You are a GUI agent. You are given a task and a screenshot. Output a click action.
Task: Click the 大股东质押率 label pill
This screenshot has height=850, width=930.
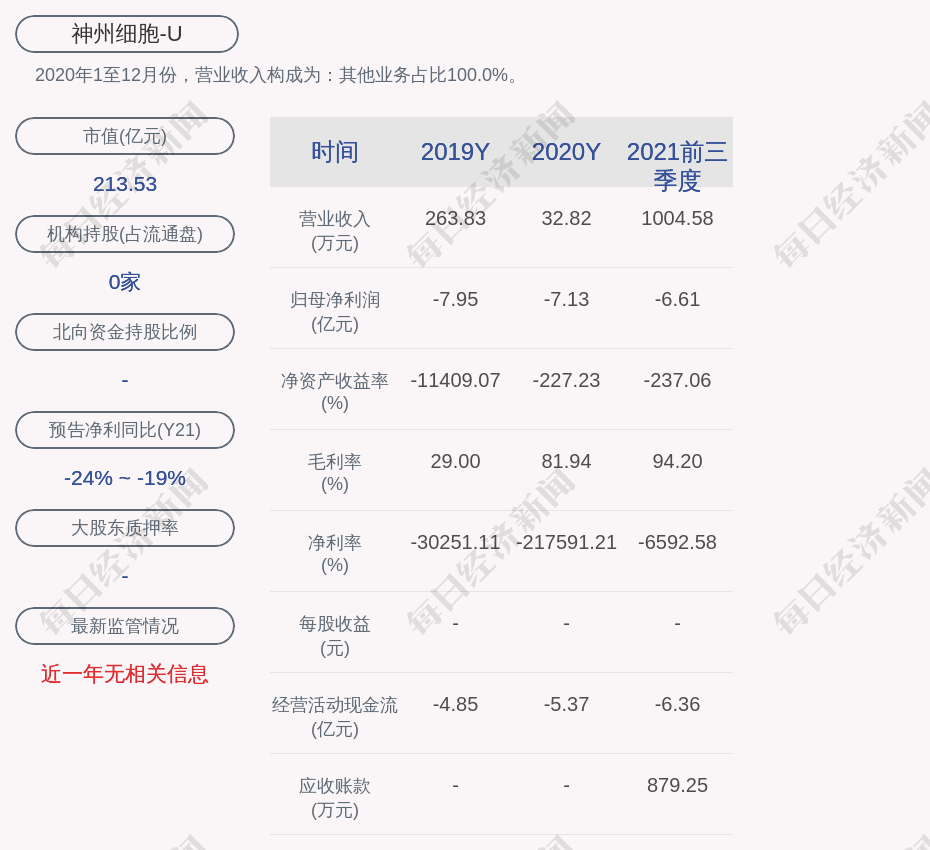[x=125, y=528]
